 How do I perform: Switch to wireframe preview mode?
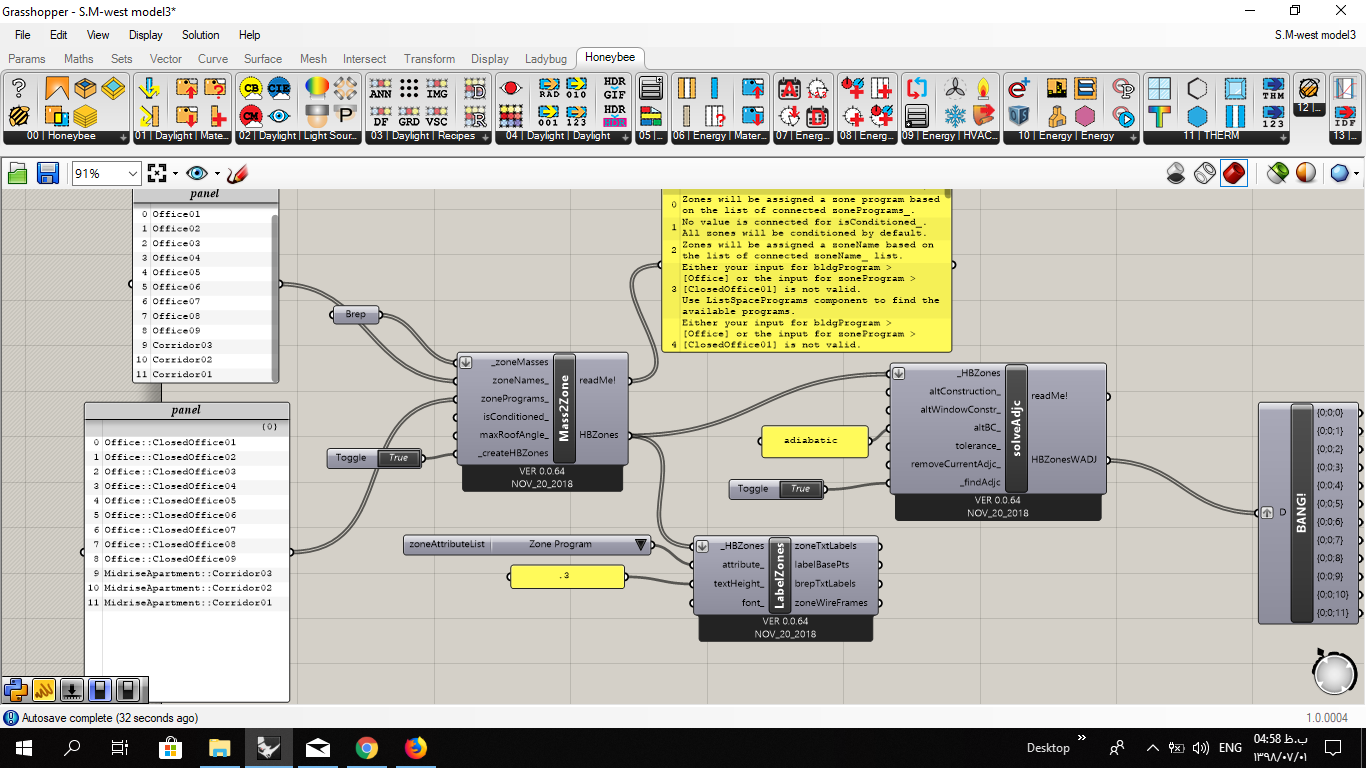(1205, 174)
